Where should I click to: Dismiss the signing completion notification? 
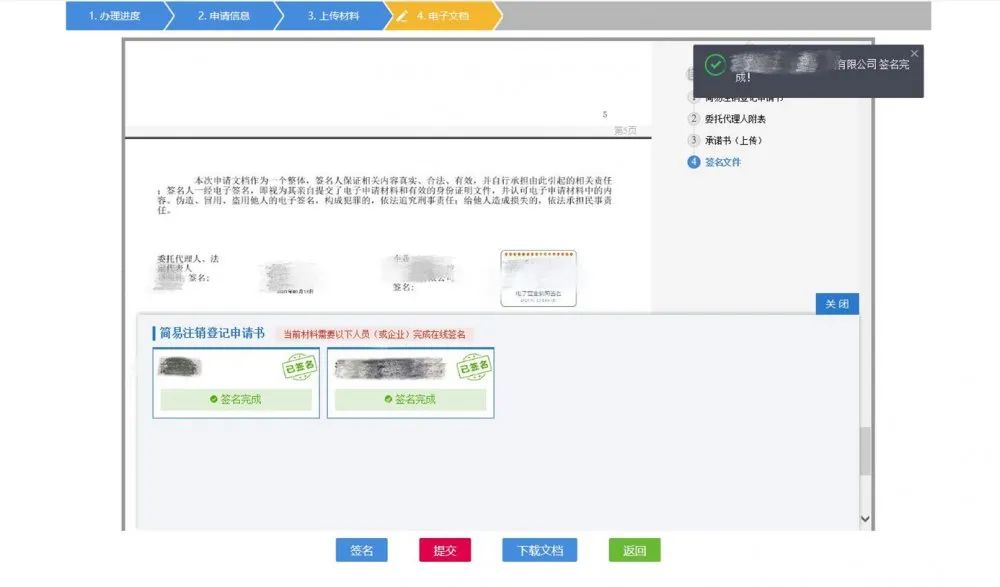[914, 53]
